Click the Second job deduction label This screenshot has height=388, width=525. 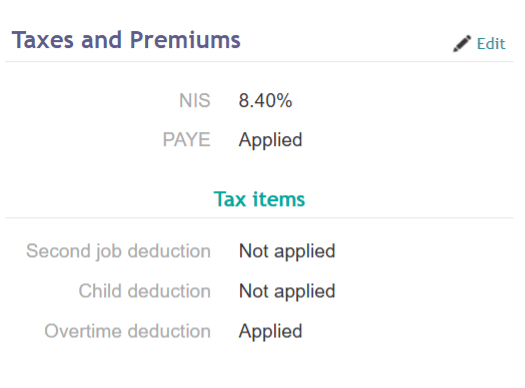pyautogui.click(x=119, y=251)
